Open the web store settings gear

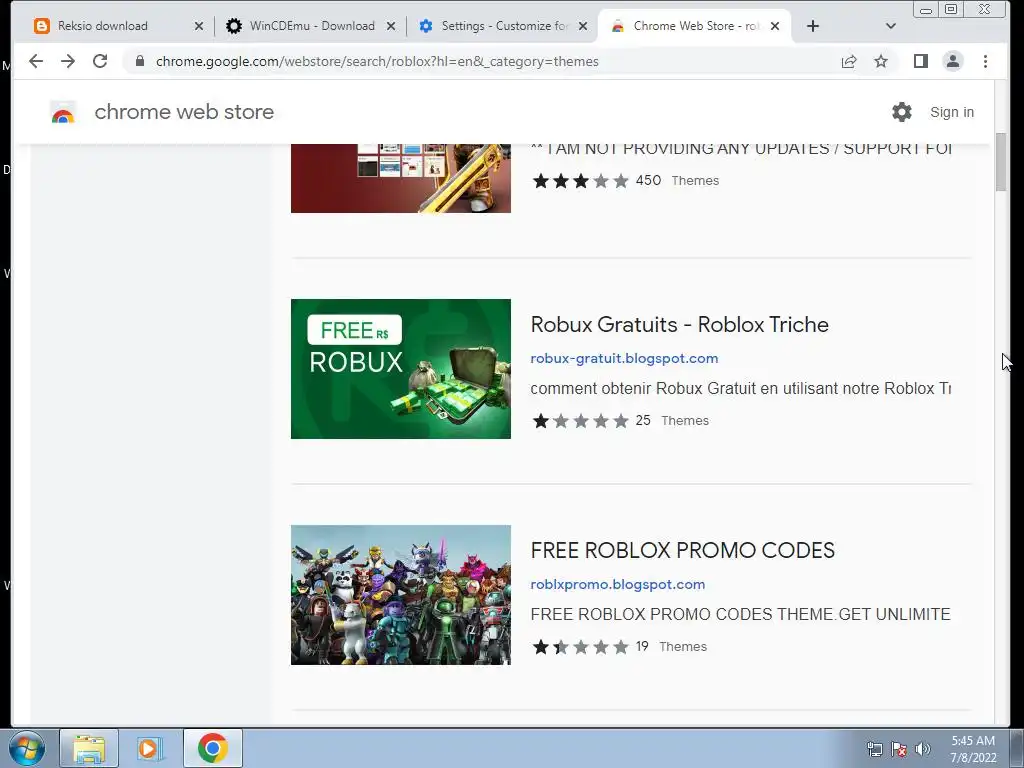click(902, 112)
